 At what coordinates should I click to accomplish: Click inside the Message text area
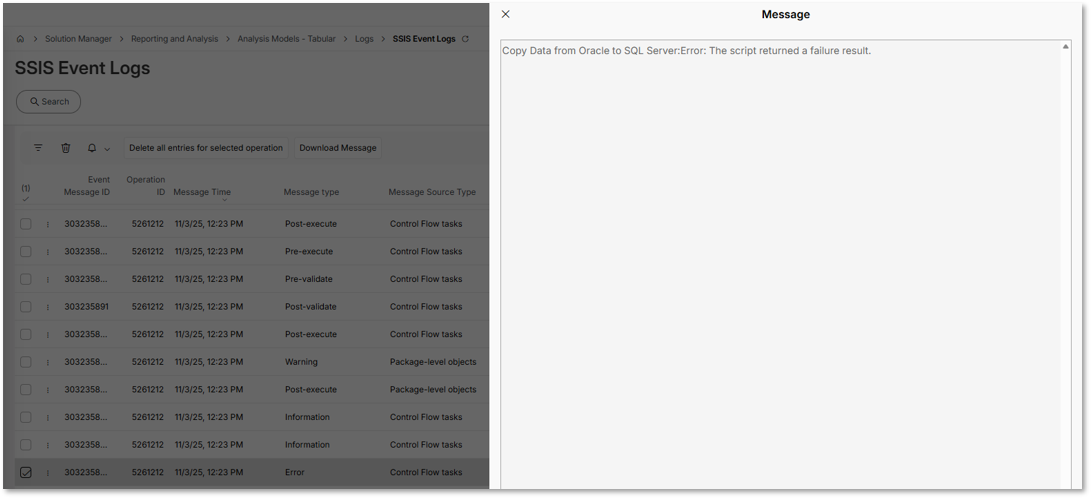(x=786, y=265)
